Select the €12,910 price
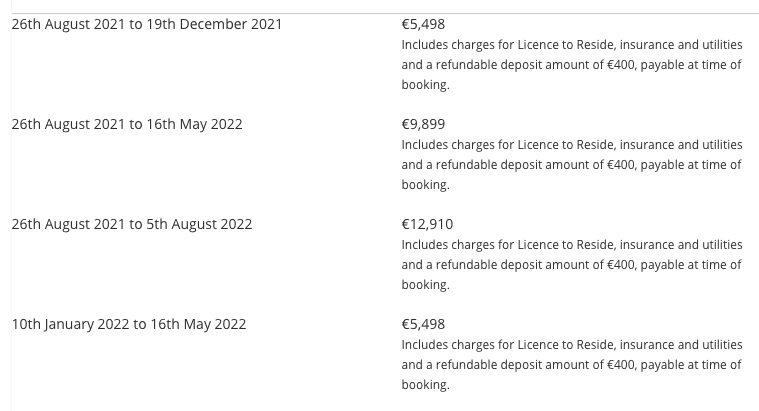 427,224
